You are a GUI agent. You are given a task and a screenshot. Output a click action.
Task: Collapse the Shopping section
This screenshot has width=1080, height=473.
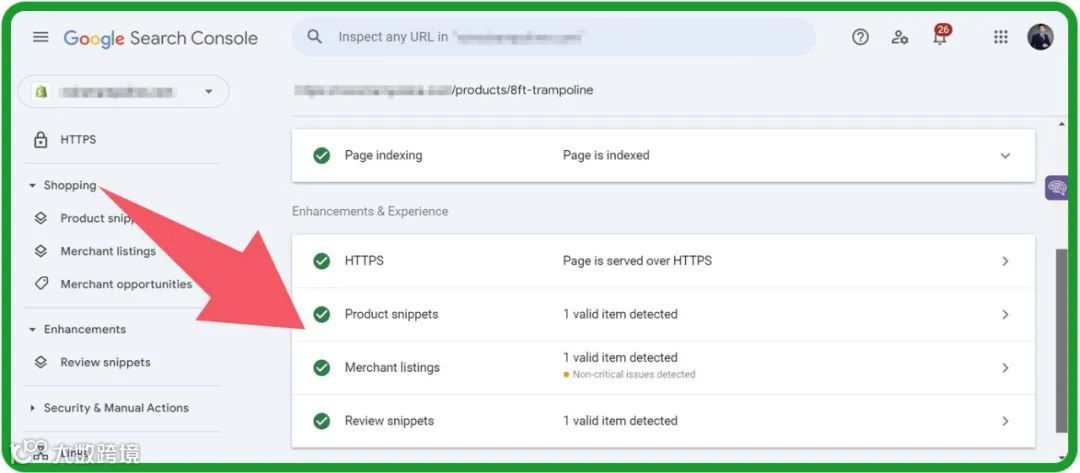click(x=32, y=186)
